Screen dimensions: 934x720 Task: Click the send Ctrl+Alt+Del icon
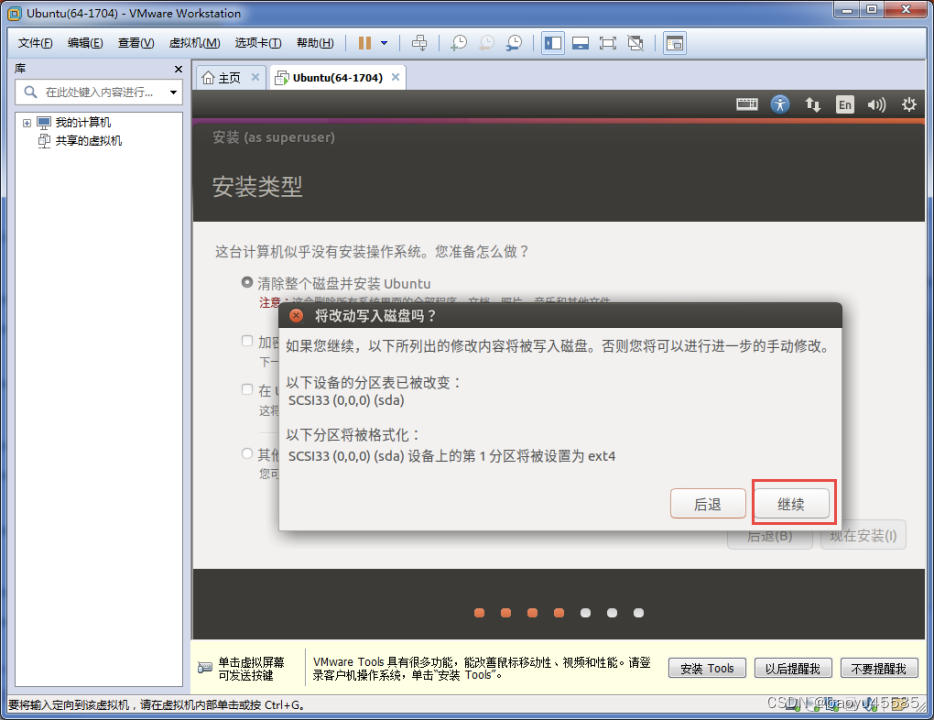coord(419,43)
